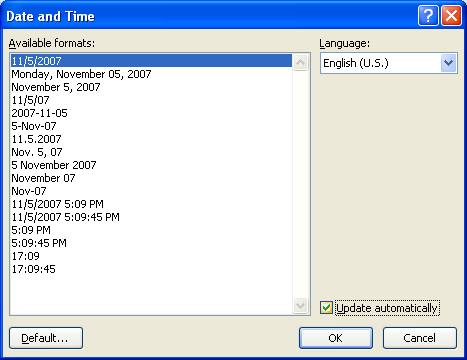Select the 11/5/2007 format
This screenshot has width=467, height=360.
click(151, 61)
